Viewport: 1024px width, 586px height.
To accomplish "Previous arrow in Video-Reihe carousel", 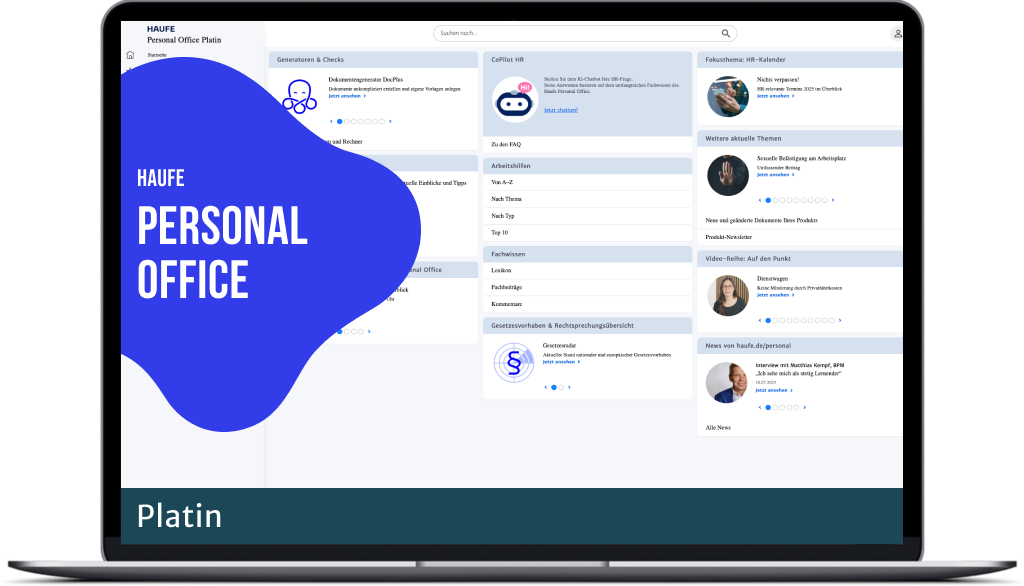I will pos(760,321).
